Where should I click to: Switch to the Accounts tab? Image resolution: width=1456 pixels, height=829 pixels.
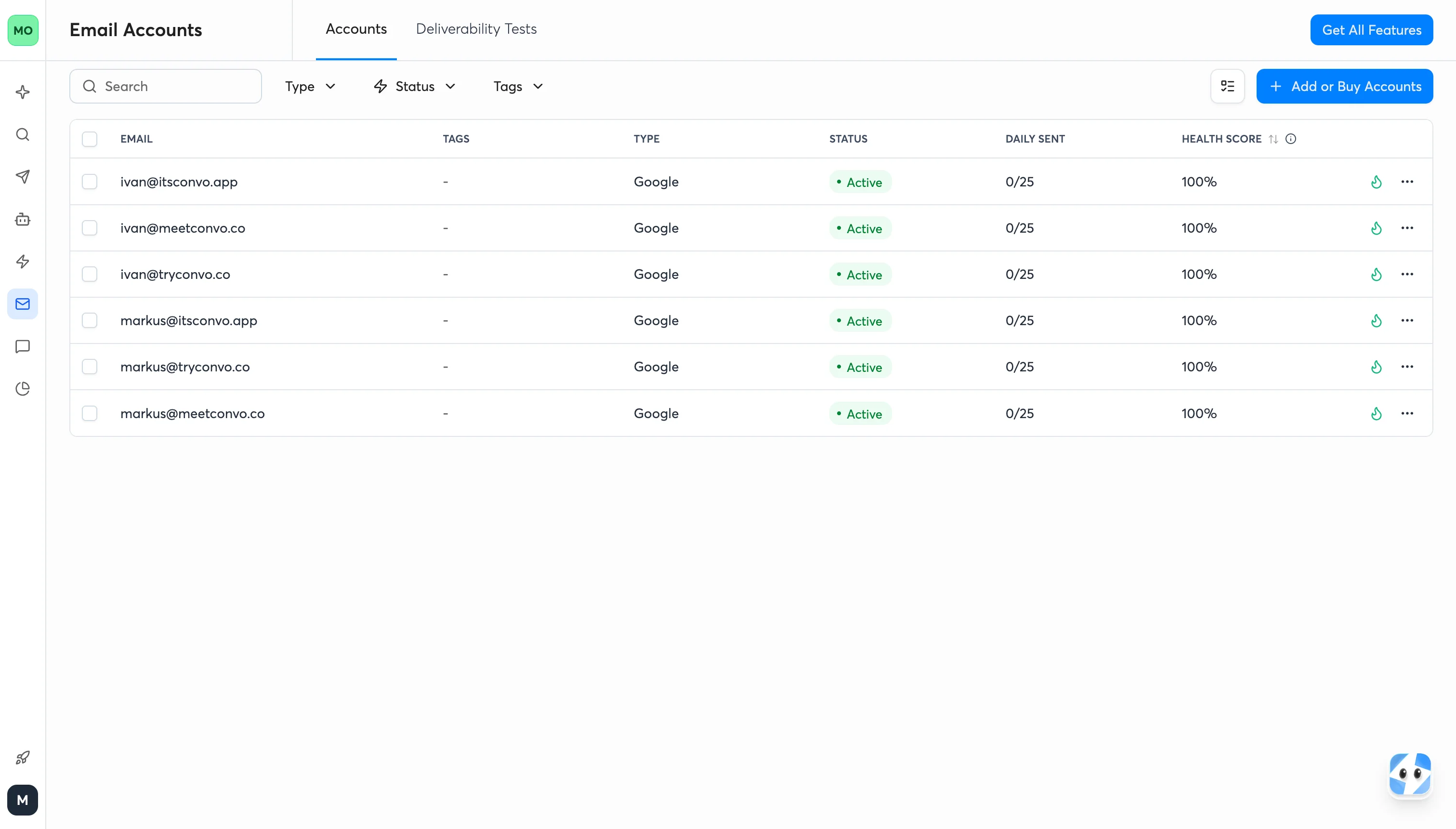pyautogui.click(x=356, y=29)
